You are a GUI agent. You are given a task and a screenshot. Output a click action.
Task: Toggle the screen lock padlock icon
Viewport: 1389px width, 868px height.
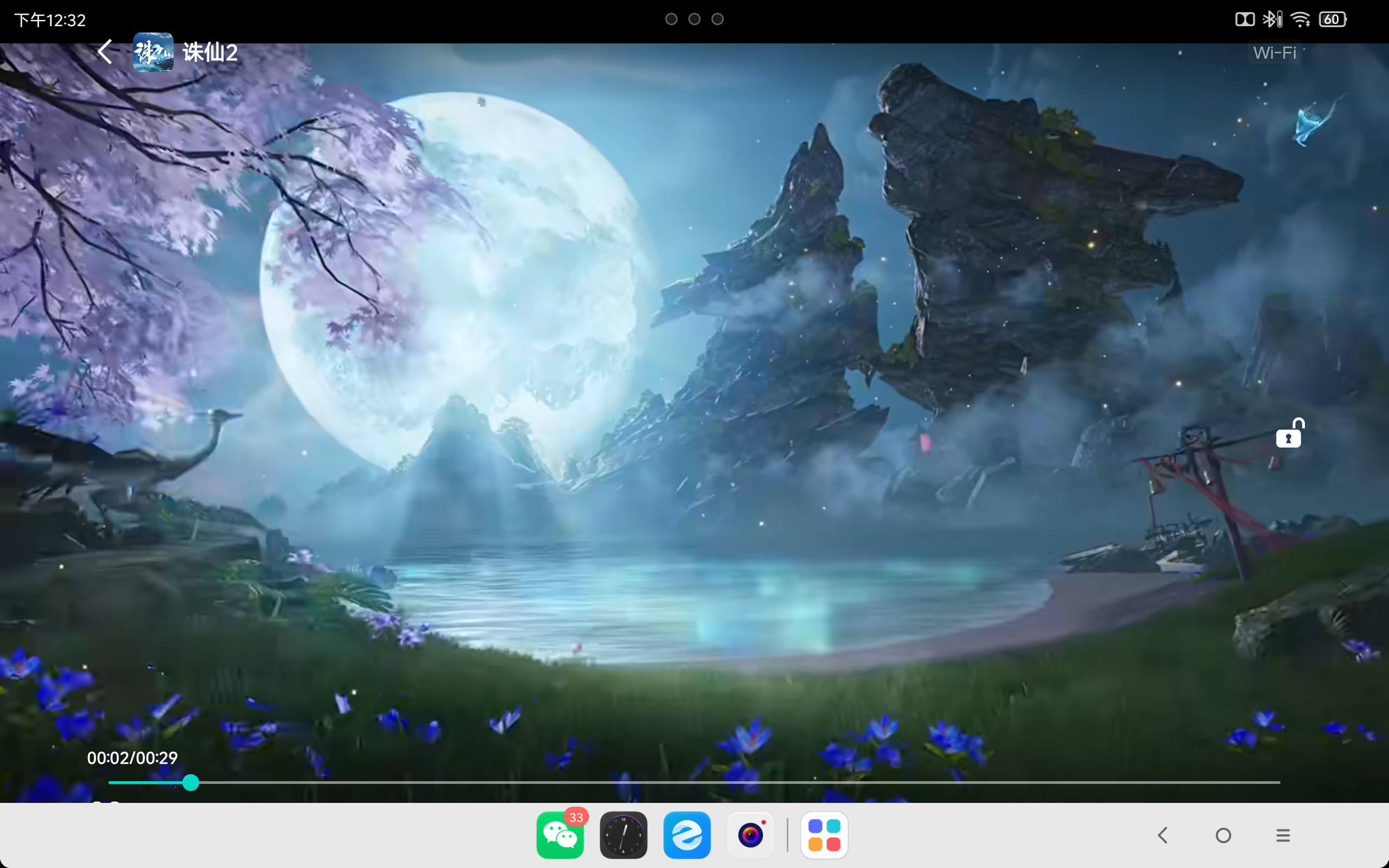pyautogui.click(x=1290, y=433)
